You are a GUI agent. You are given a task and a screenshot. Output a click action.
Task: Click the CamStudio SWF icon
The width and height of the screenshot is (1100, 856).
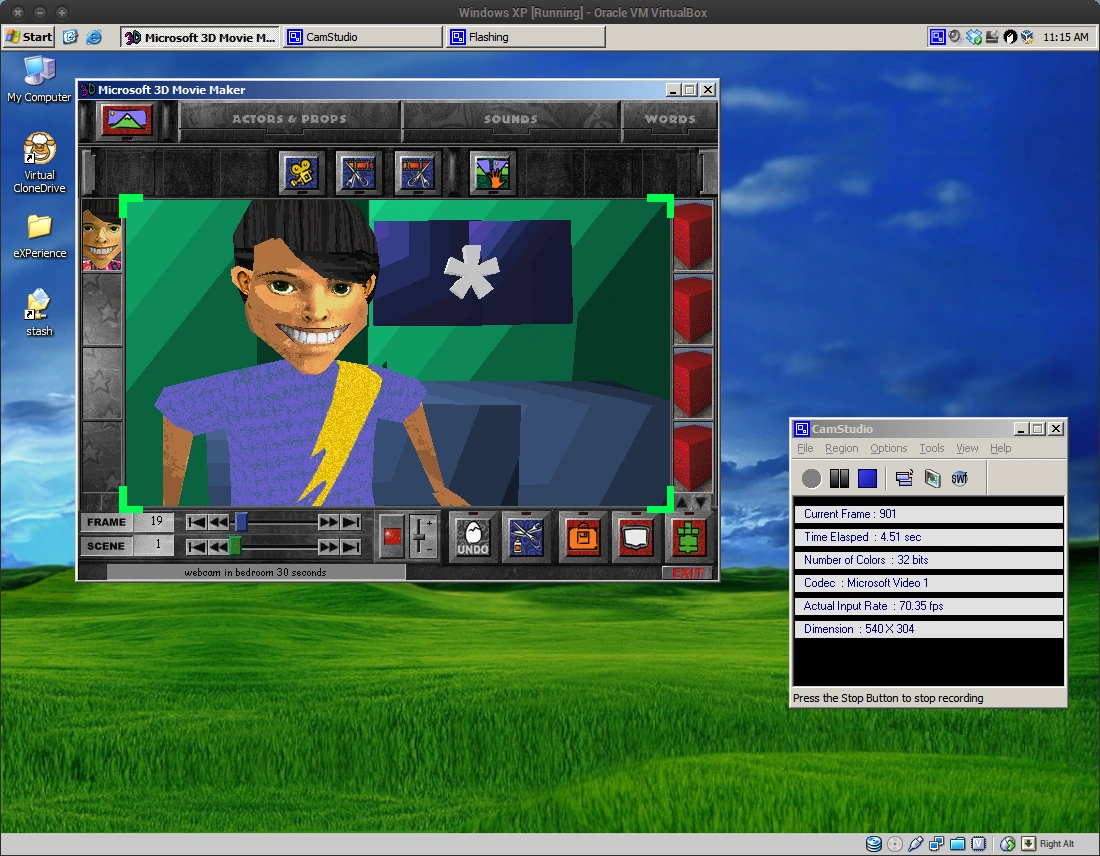coord(960,479)
